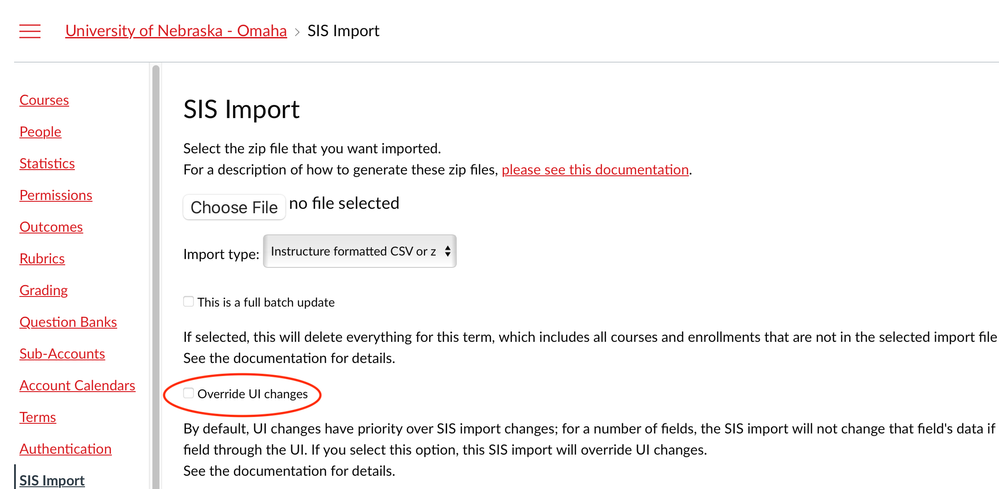Open Authentication settings link
The height and width of the screenshot is (489, 999).
click(66, 449)
